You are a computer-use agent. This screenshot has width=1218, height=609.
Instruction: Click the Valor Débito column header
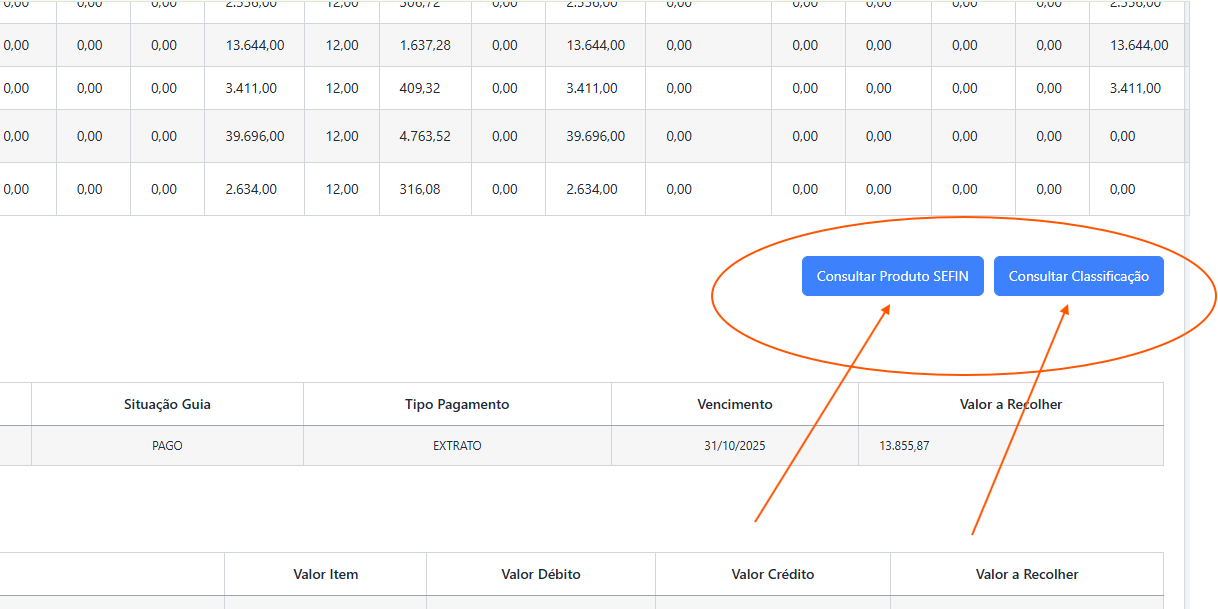540,574
